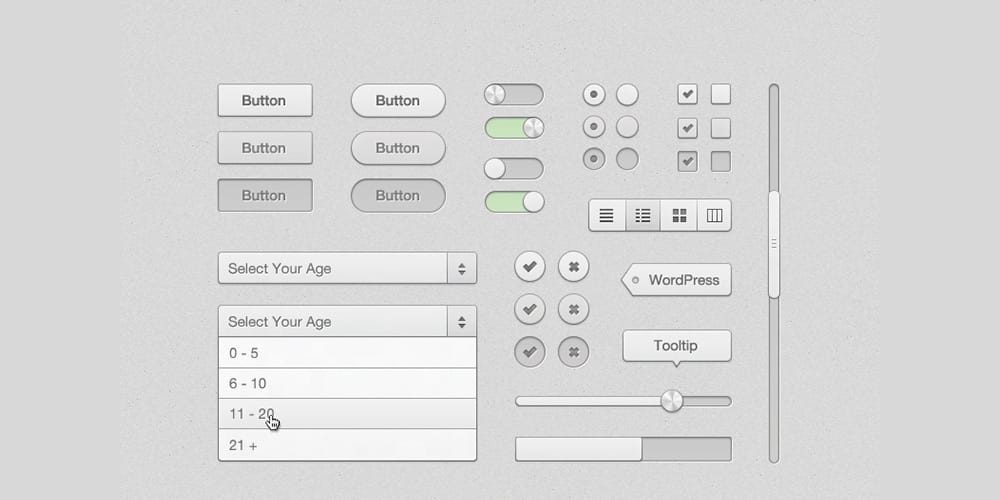The width and height of the screenshot is (1000, 500).
Task: Click the top rectangular Button
Action: point(265,100)
